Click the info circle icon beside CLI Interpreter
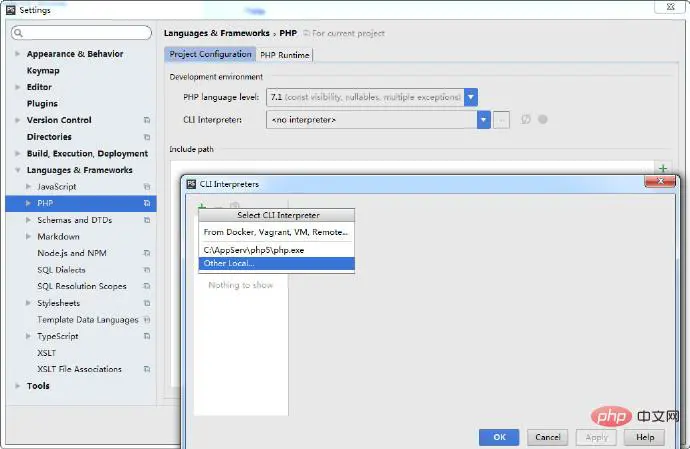This screenshot has width=690, height=449. [543, 120]
